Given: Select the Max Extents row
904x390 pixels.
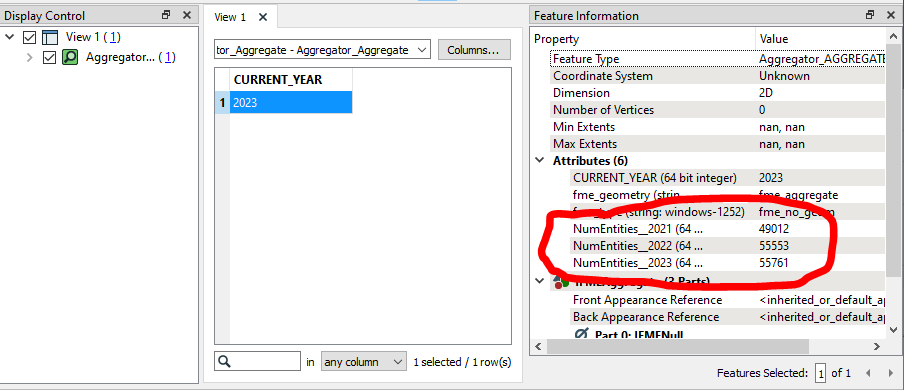Looking at the screenshot, I should [x=717, y=144].
